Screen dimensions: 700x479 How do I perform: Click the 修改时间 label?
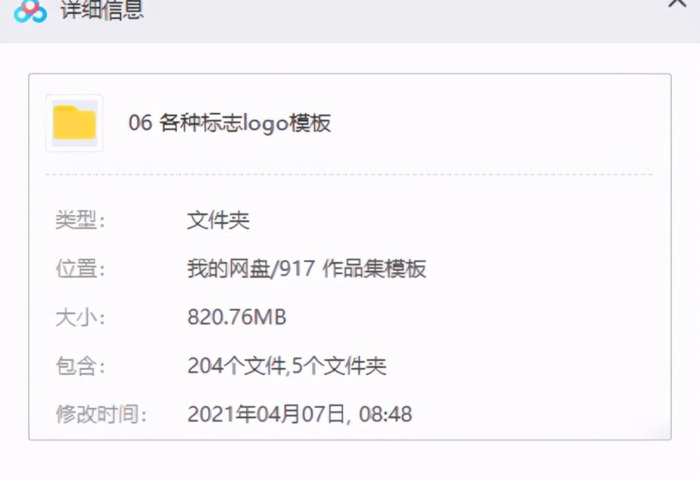101,414
